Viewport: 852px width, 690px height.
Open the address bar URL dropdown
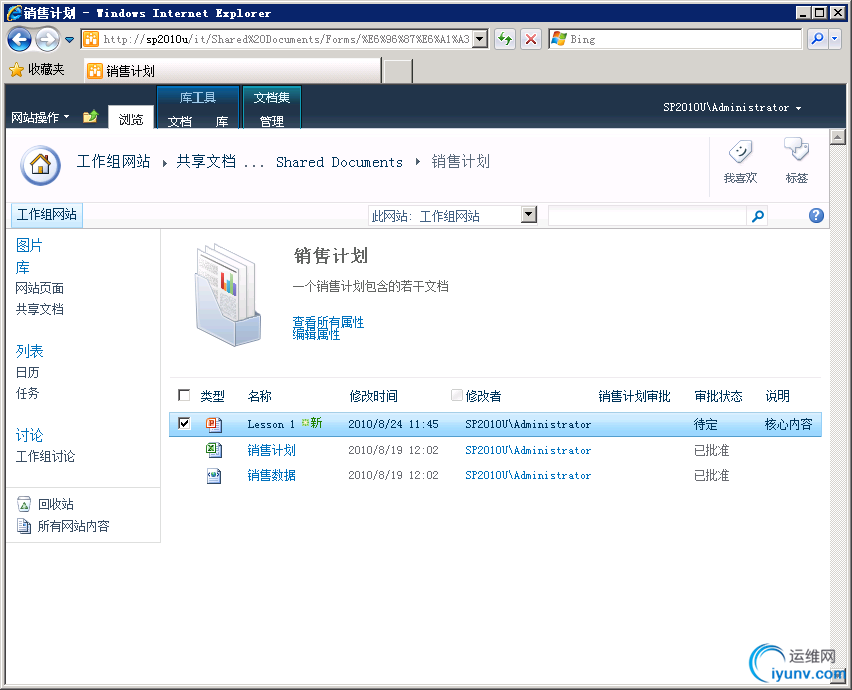click(x=480, y=39)
